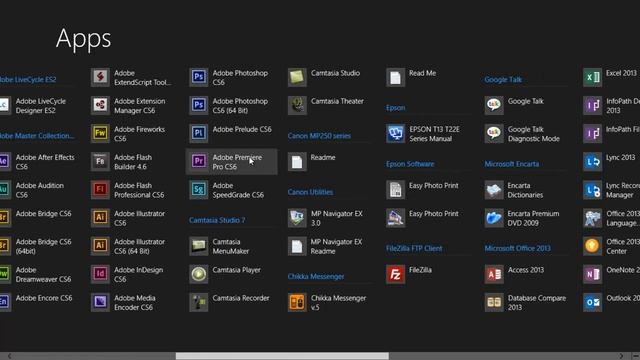This screenshot has height=360, width=640.
Task: Open Excel 2013 icon
Action: [592, 77]
